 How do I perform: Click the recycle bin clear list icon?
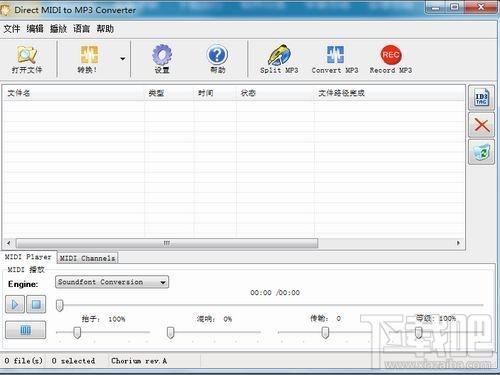click(481, 152)
